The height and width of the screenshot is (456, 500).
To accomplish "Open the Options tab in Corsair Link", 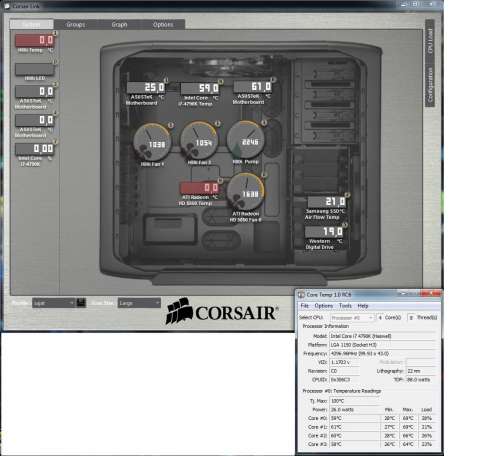I will click(163, 24).
